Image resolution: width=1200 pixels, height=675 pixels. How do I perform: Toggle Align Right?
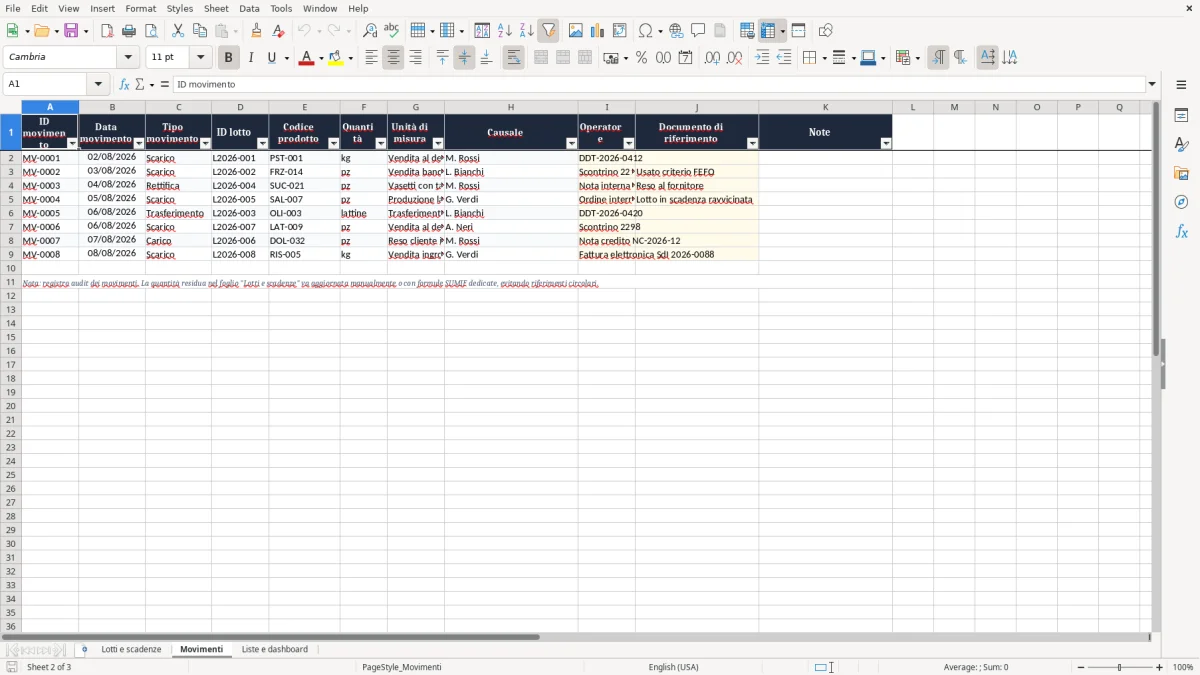[415, 58]
